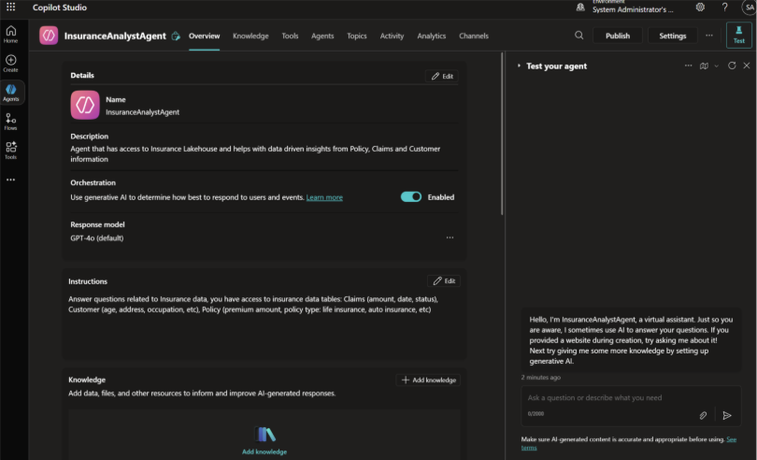Viewport: 757px width, 460px height.
Task: Open the Tools tab
Action: tap(290, 36)
